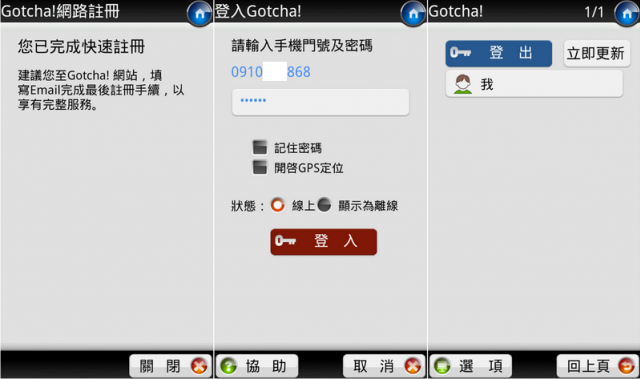Screen dimensions: 640x379
Task: Open the 選項 options button
Action: click(x=471, y=366)
